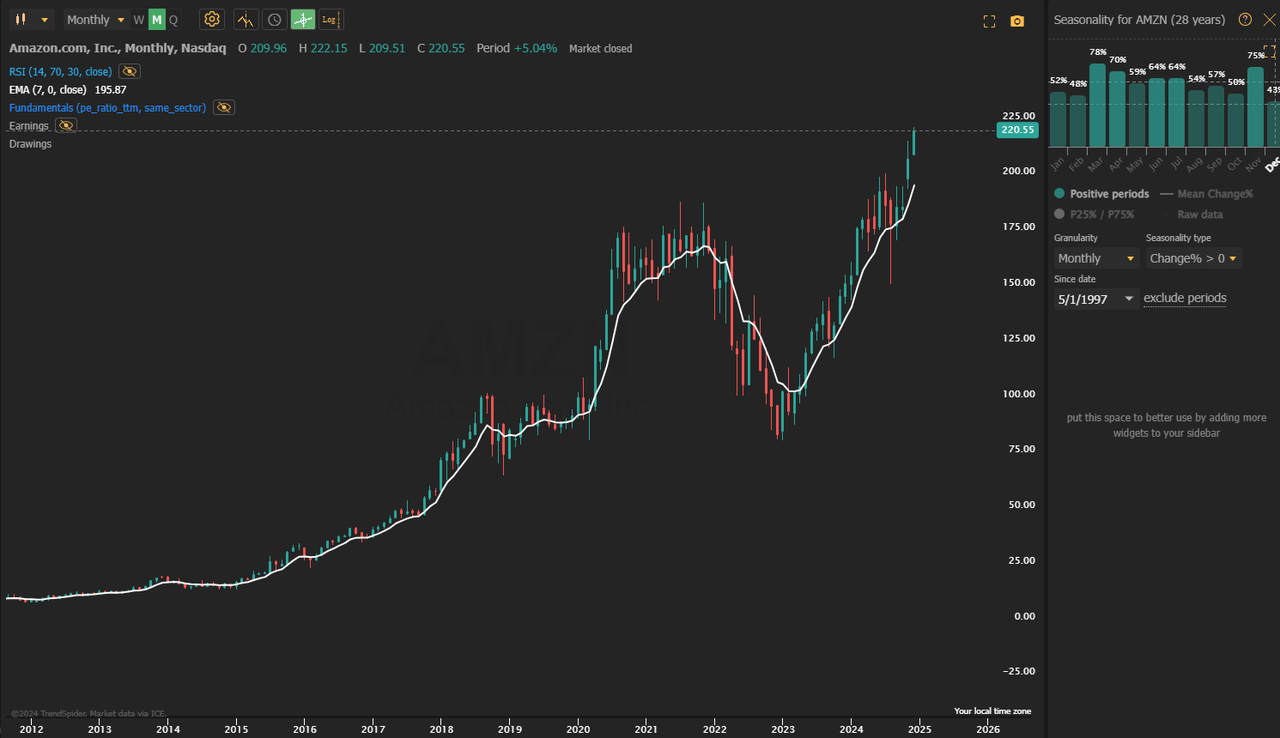Click the 220.55 current price label
1280x738 pixels.
[1018, 130]
